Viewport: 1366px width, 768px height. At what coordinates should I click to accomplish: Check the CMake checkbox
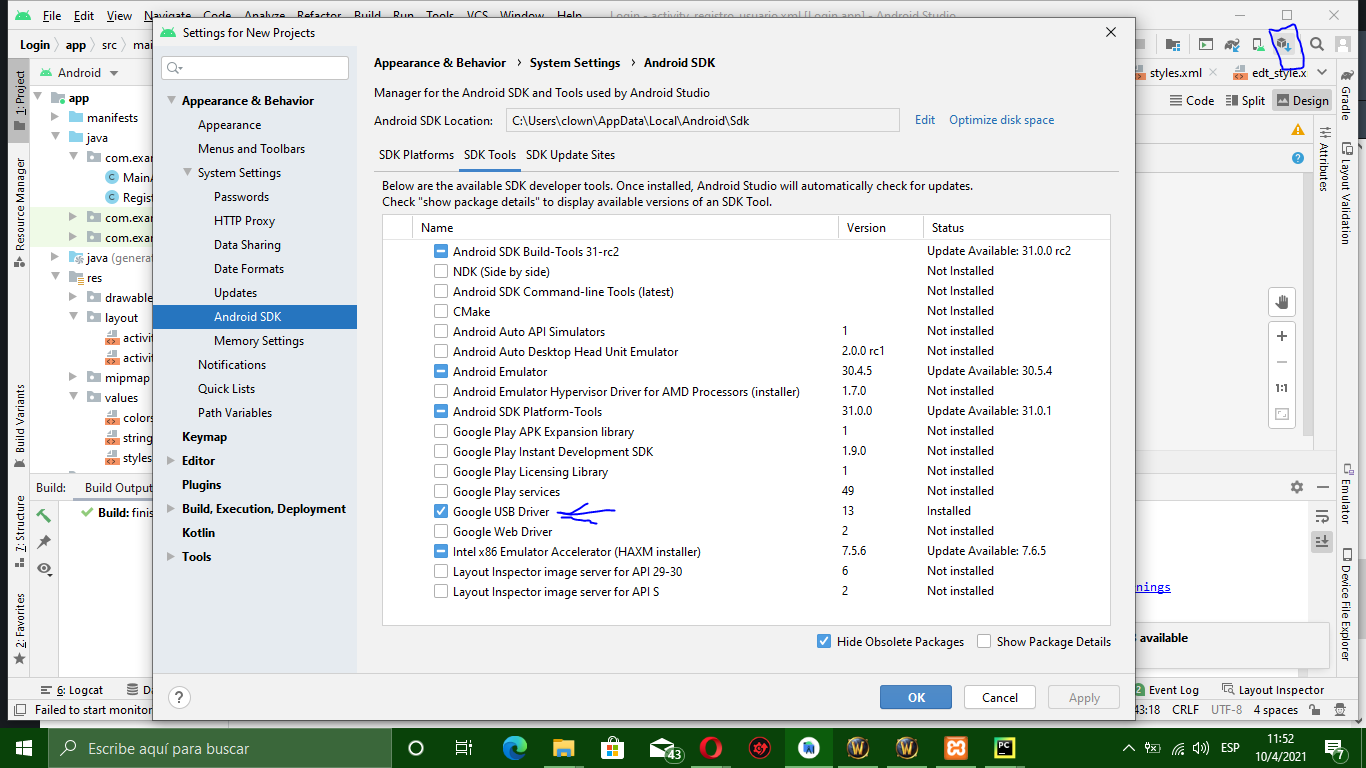point(441,311)
